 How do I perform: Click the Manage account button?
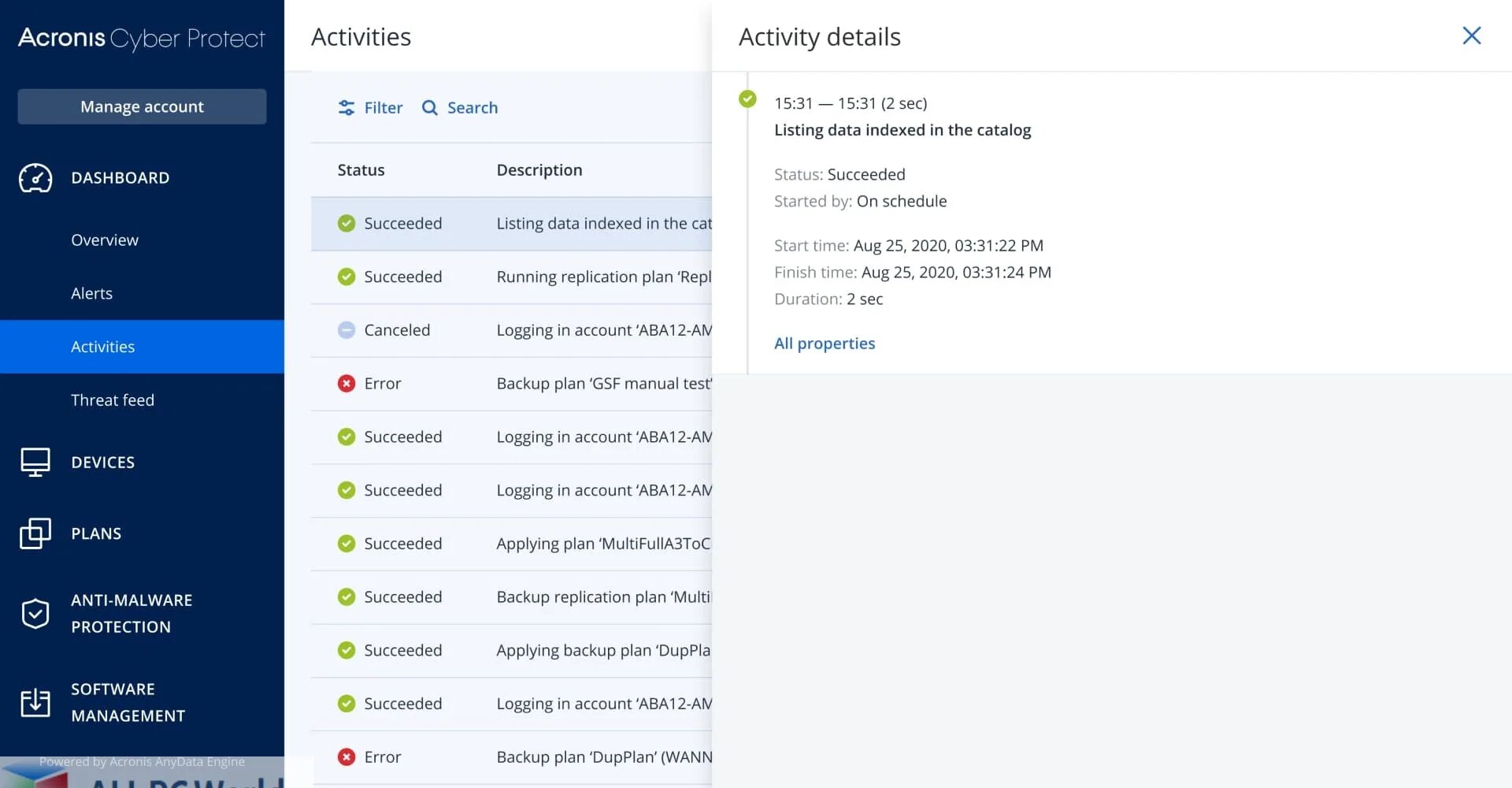pos(142,106)
